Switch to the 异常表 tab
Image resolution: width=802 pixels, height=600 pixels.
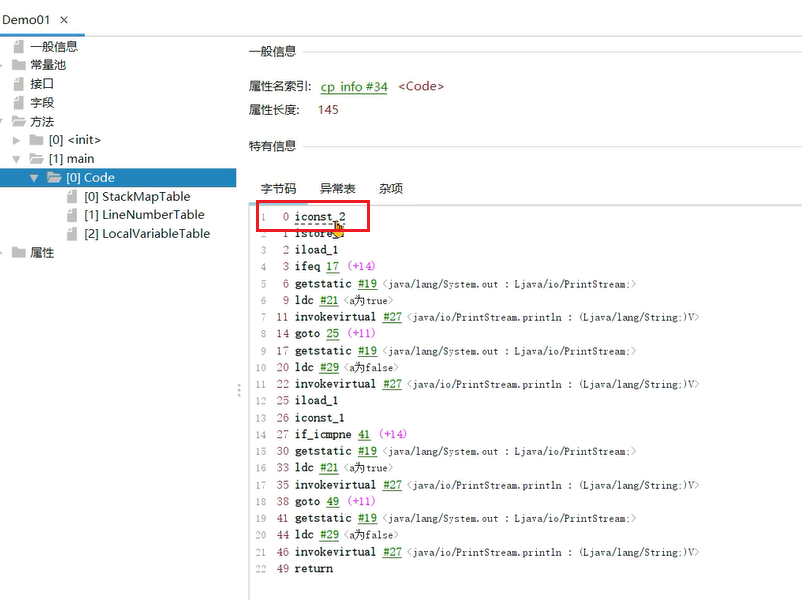click(x=337, y=188)
